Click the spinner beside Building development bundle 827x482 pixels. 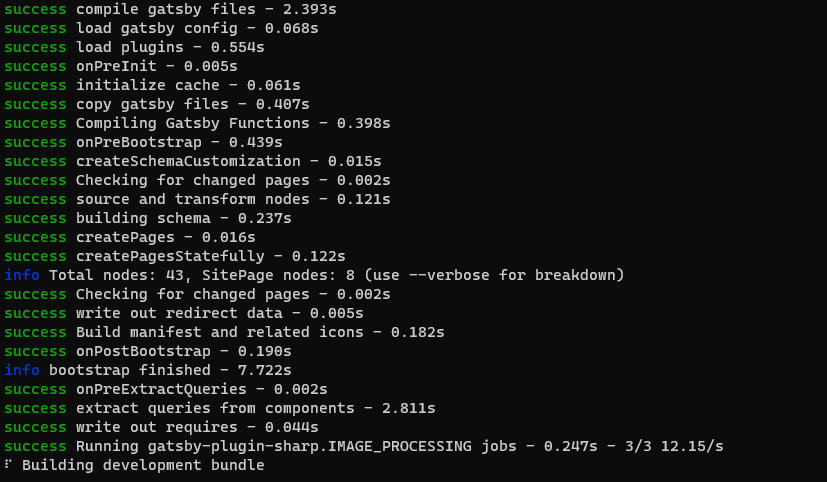coord(7,465)
